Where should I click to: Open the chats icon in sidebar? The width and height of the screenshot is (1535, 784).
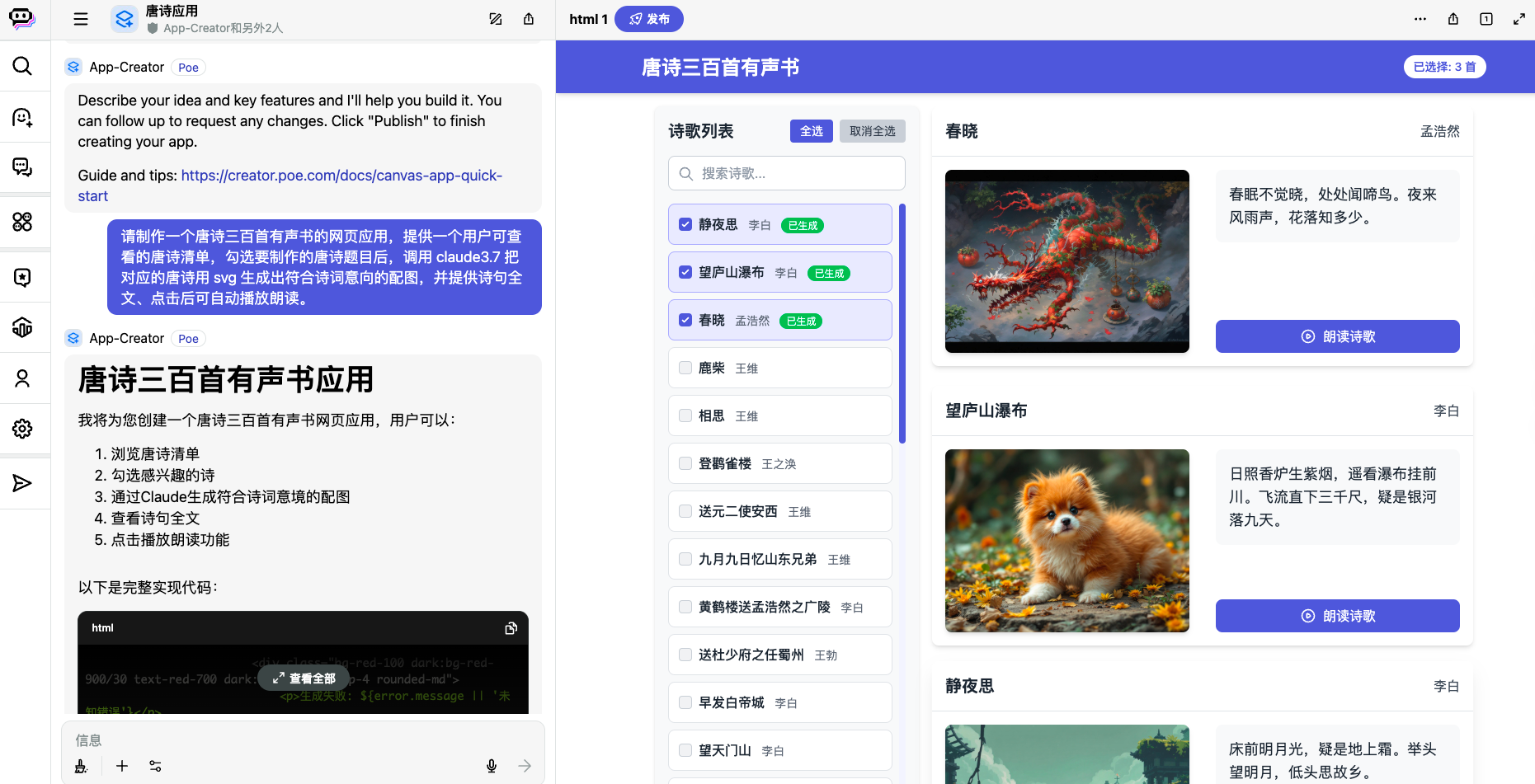point(22,167)
